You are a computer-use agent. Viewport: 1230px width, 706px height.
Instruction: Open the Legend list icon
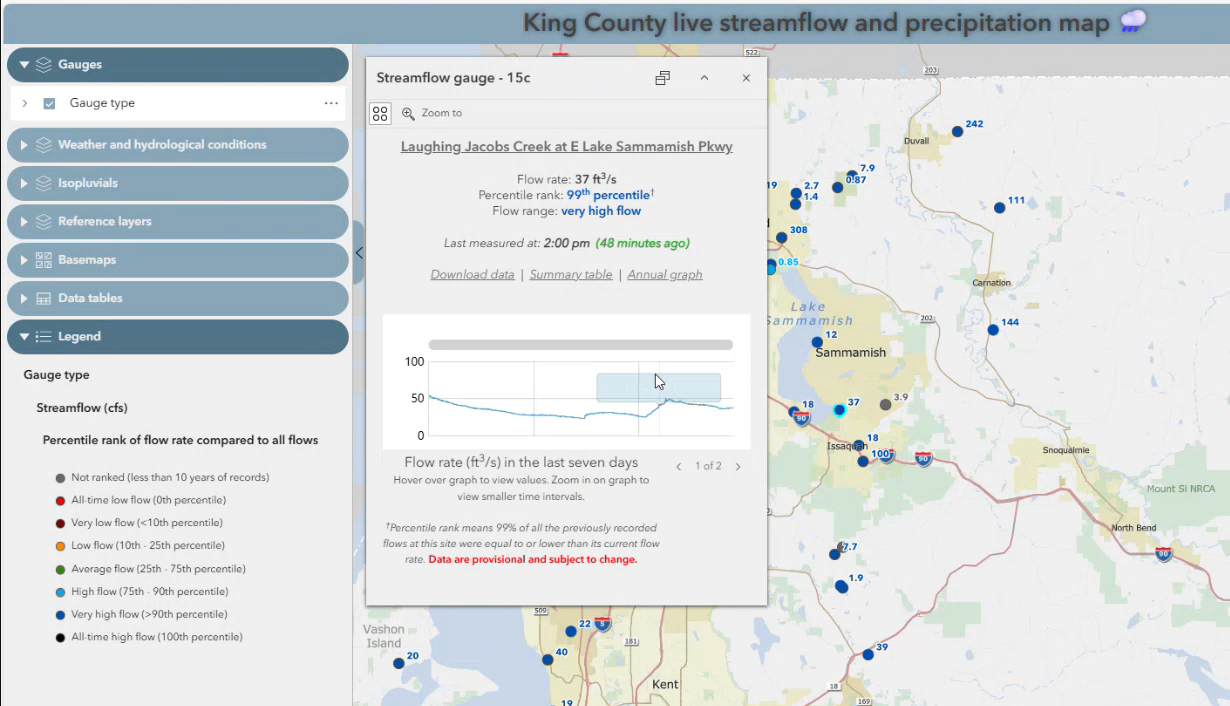point(42,336)
